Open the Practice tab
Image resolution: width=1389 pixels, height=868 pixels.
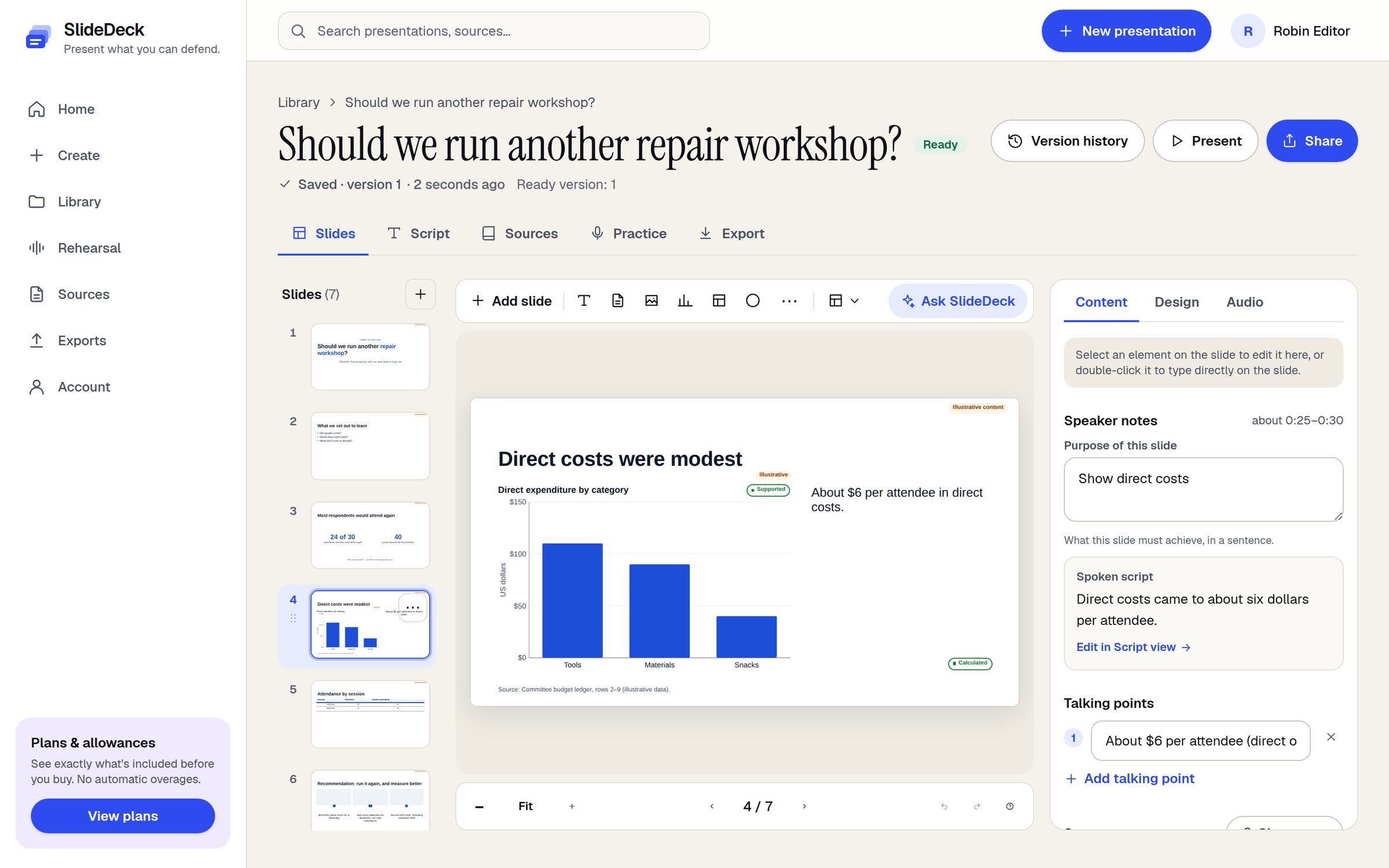click(x=629, y=234)
